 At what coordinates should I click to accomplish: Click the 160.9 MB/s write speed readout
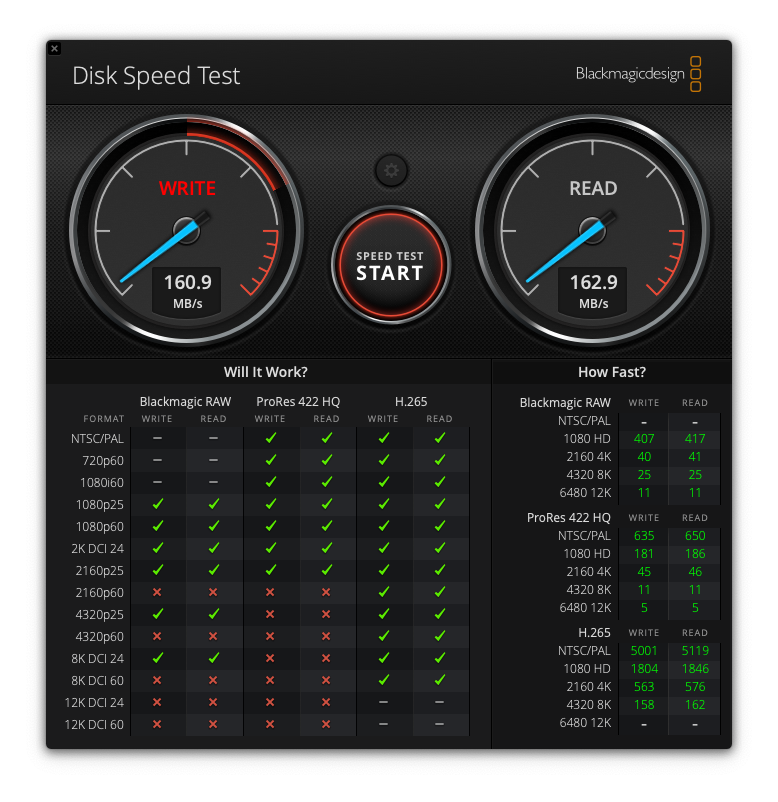(187, 290)
